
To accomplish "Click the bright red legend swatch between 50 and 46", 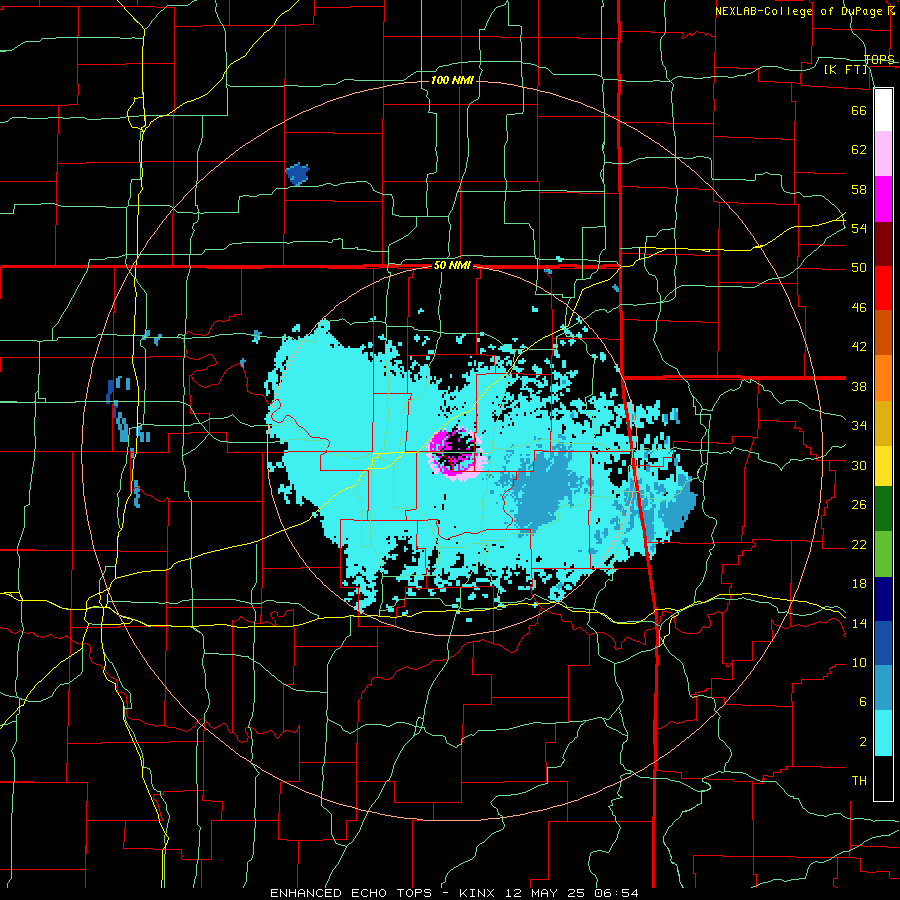I will pyautogui.click(x=883, y=288).
